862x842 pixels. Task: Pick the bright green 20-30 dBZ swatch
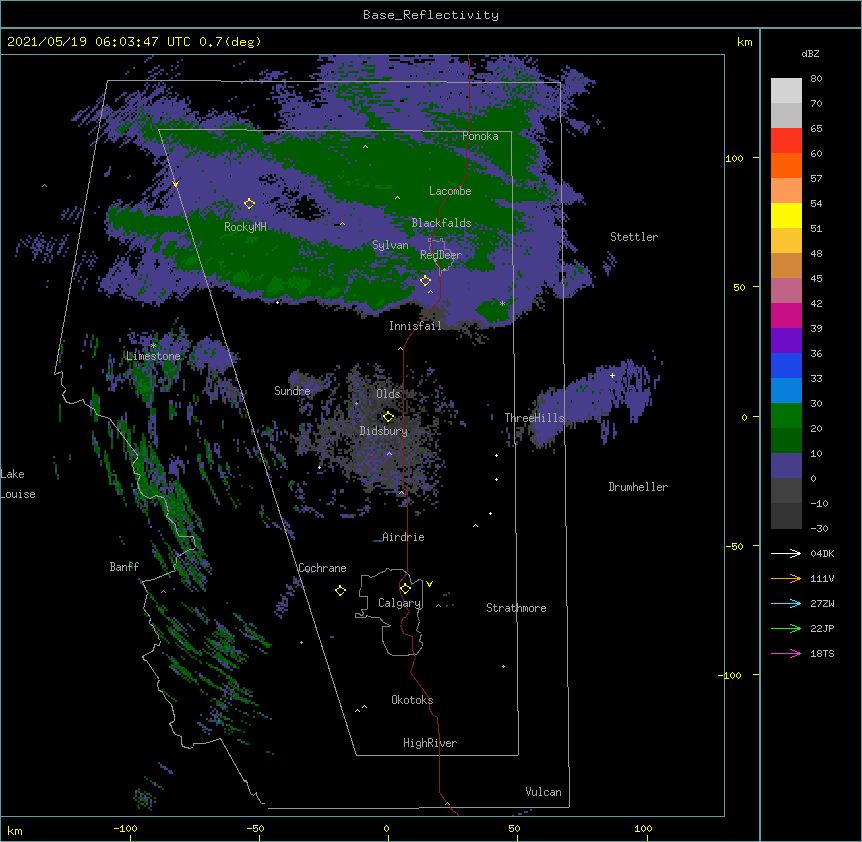tap(786, 416)
